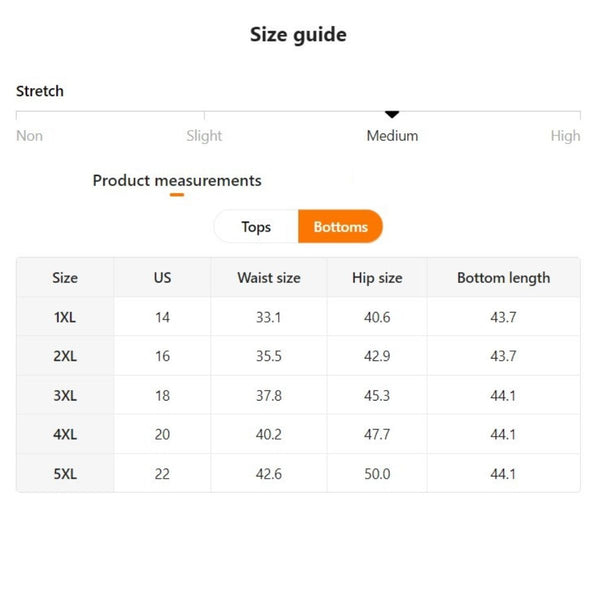Click the Bottom length column header
The height and width of the screenshot is (600, 600).
click(x=503, y=278)
